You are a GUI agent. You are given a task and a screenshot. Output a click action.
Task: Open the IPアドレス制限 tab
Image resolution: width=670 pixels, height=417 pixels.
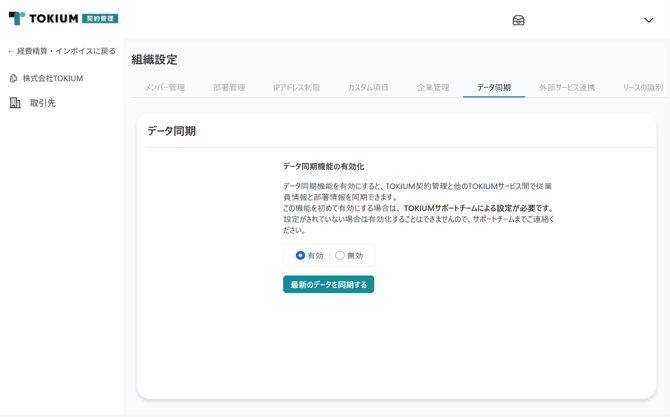297,88
